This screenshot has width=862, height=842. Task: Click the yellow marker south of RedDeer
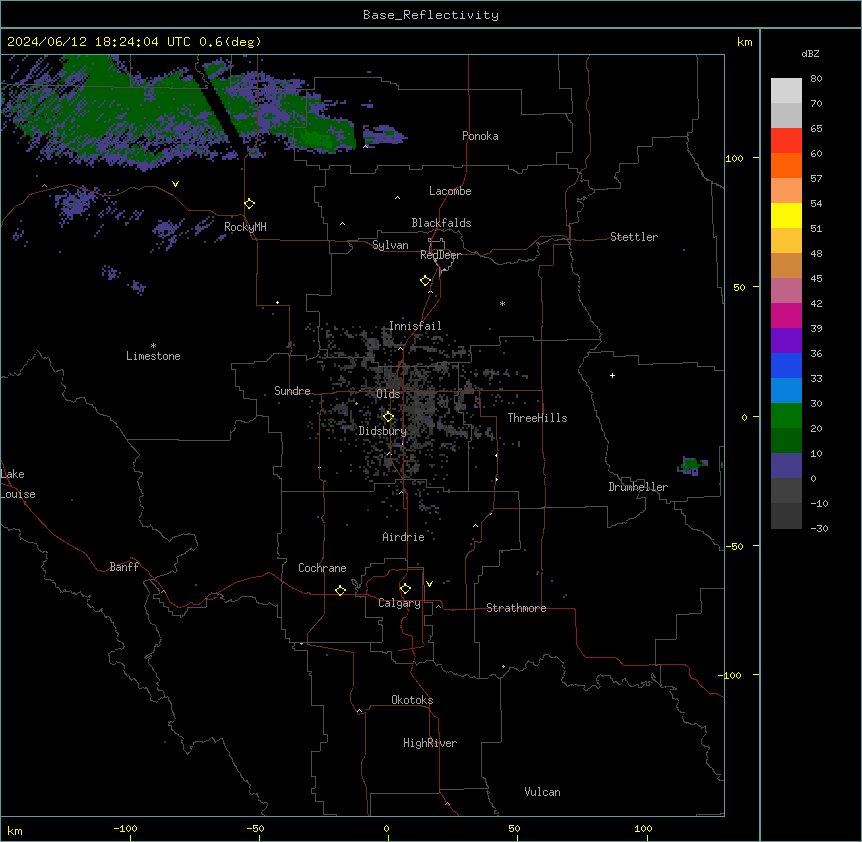click(426, 281)
